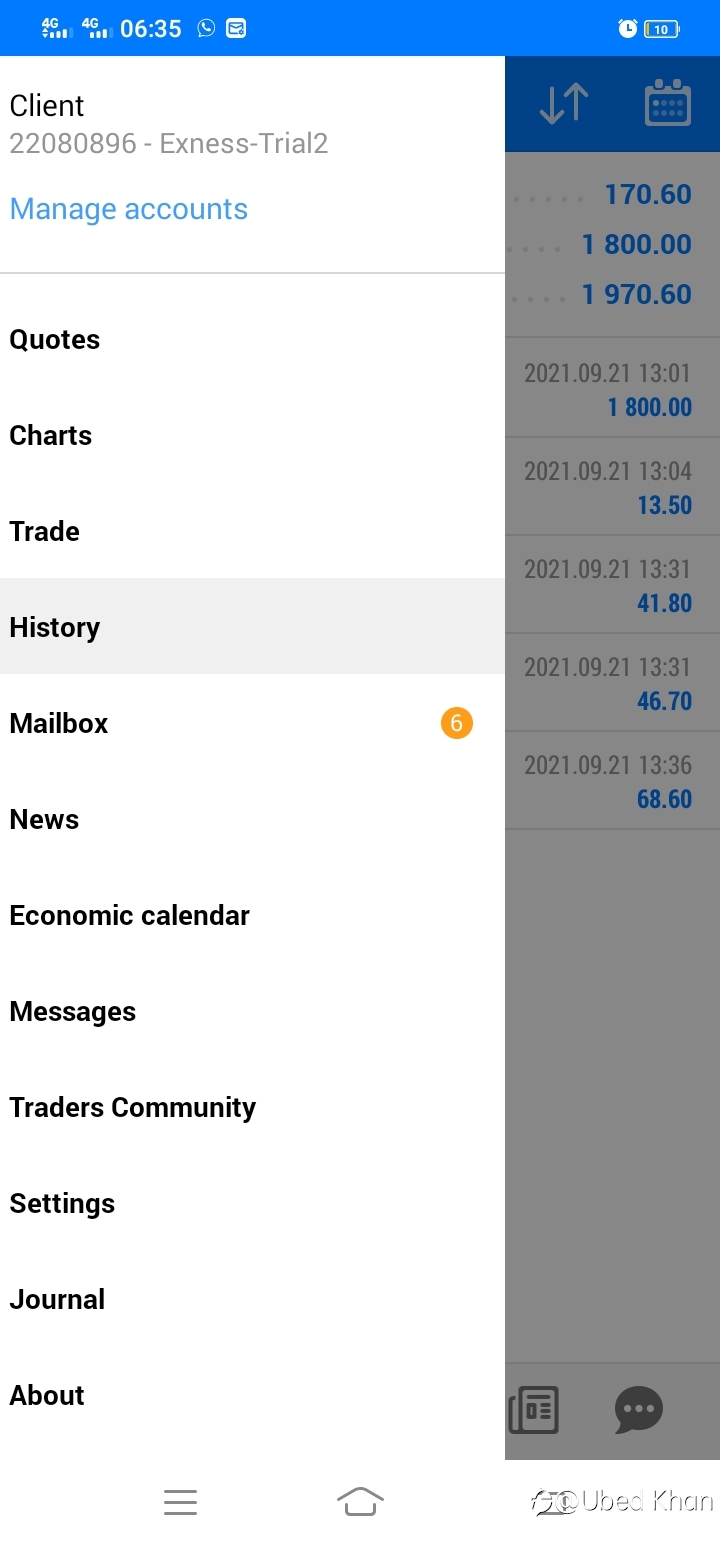Select Quotes in side menu
Viewport: 720px width, 1544px height.
(x=252, y=340)
